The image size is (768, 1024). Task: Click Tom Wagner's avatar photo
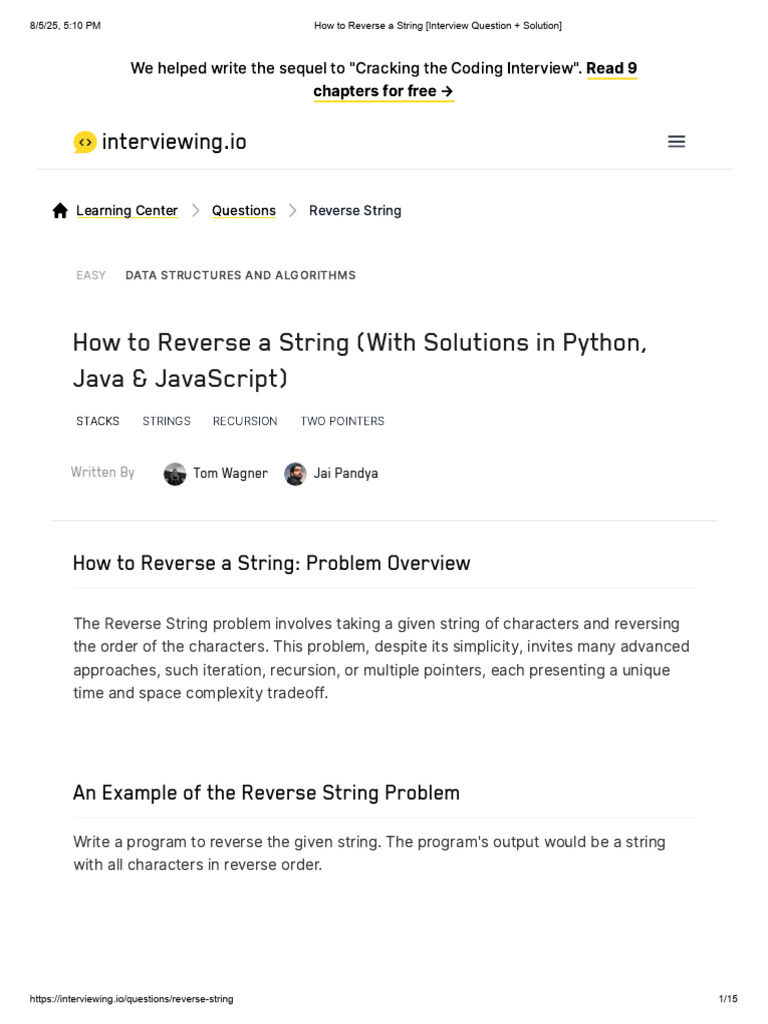click(175, 474)
